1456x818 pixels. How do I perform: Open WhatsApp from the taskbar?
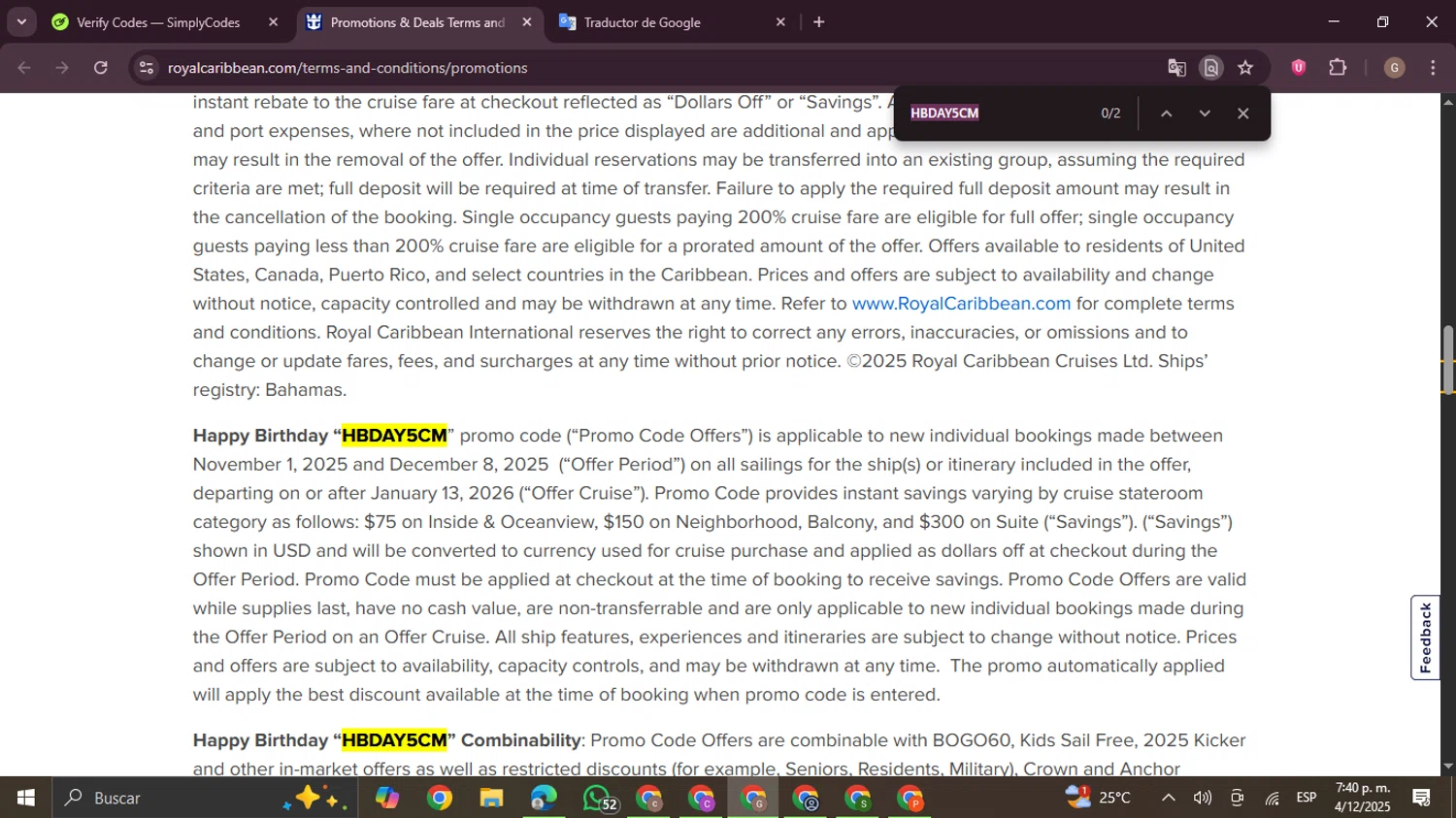(598, 798)
